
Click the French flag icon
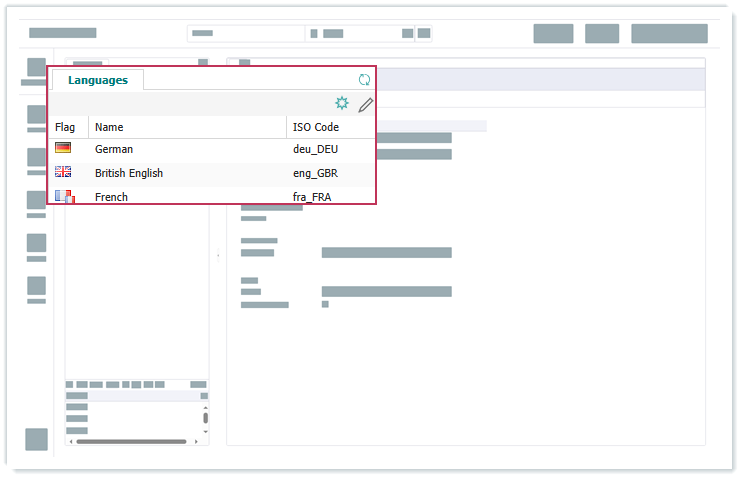tap(64, 196)
